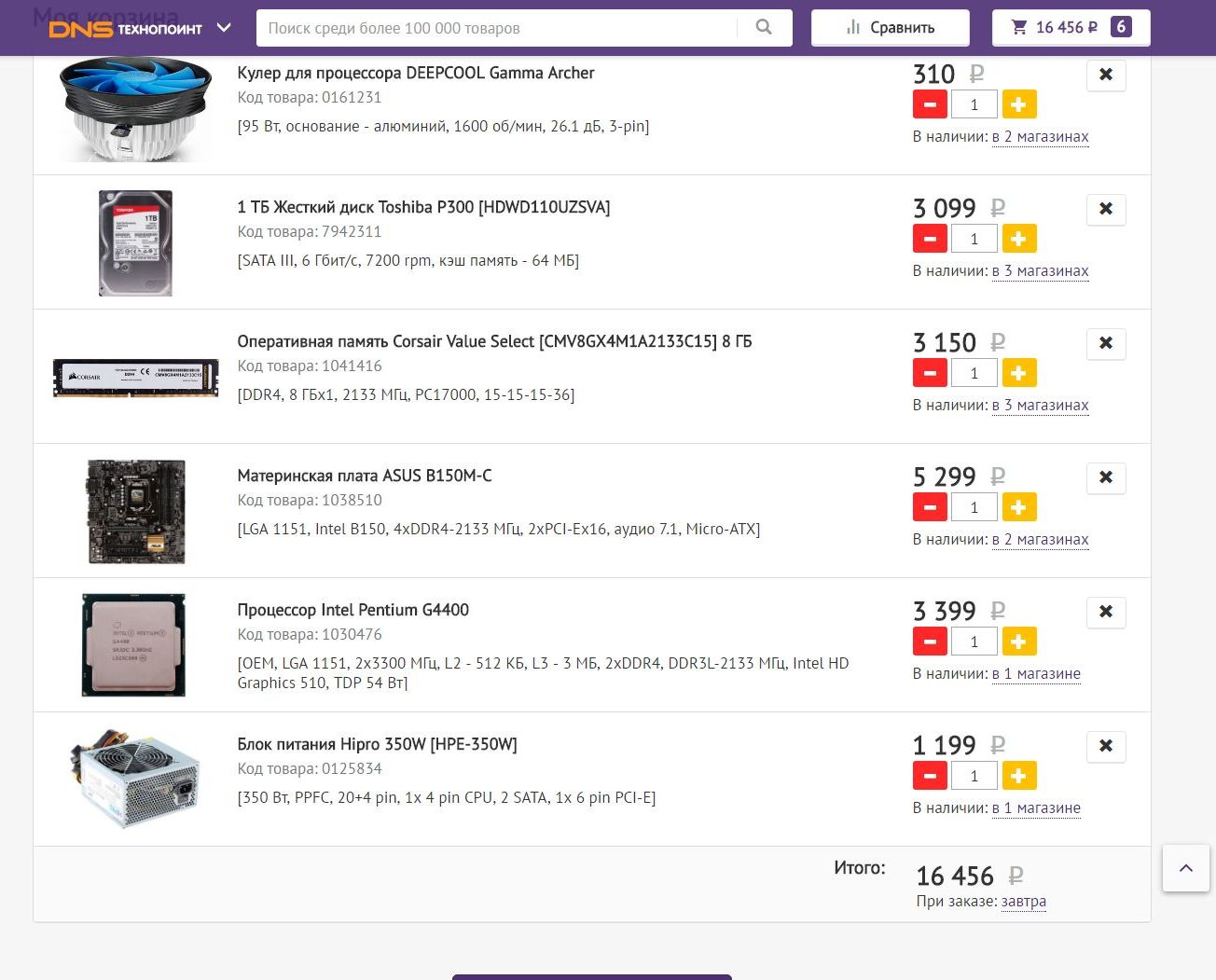View Toshiba P300 hard drive thumbnail
The image size is (1216, 980).
click(136, 243)
